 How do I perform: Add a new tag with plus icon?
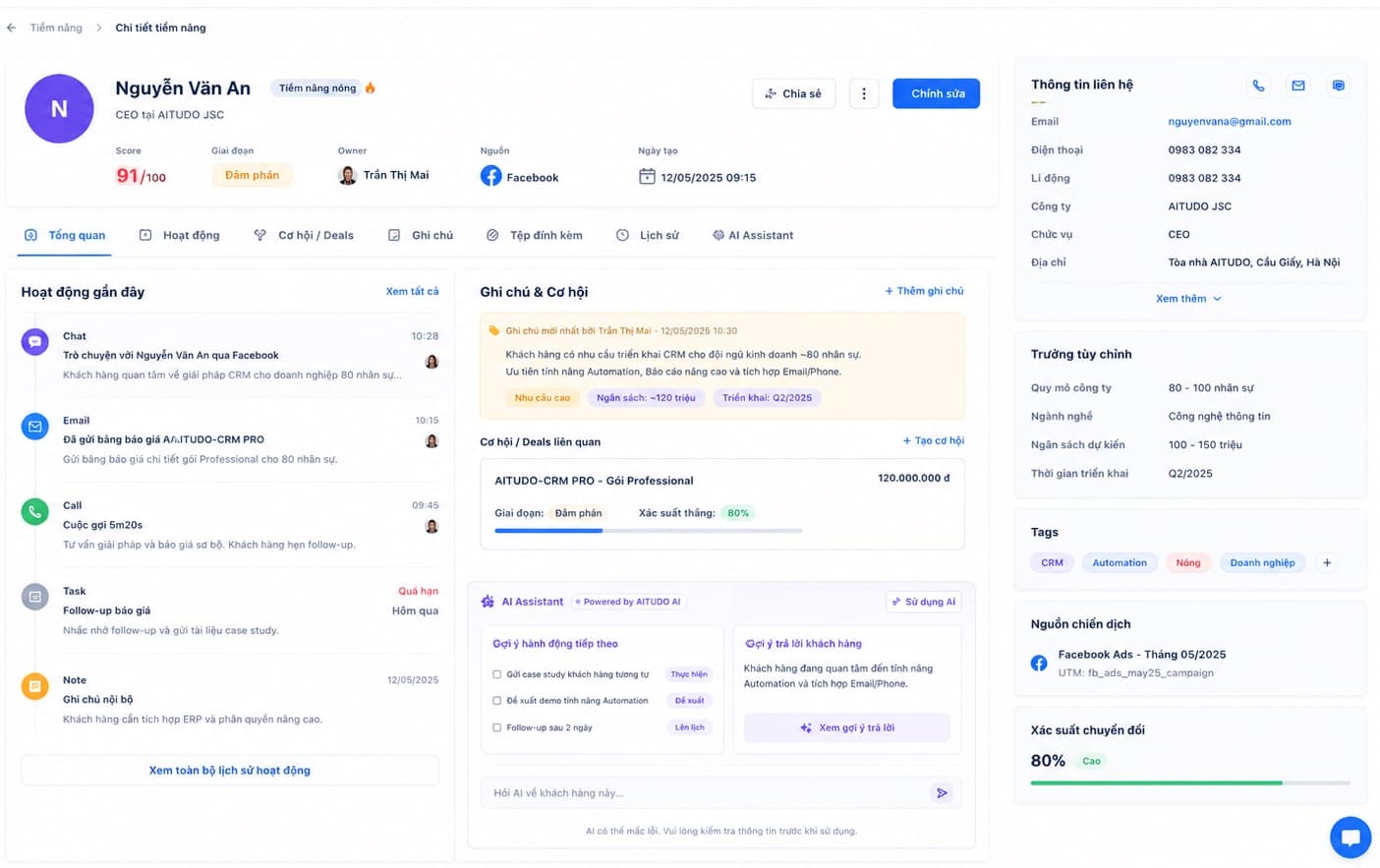1327,563
